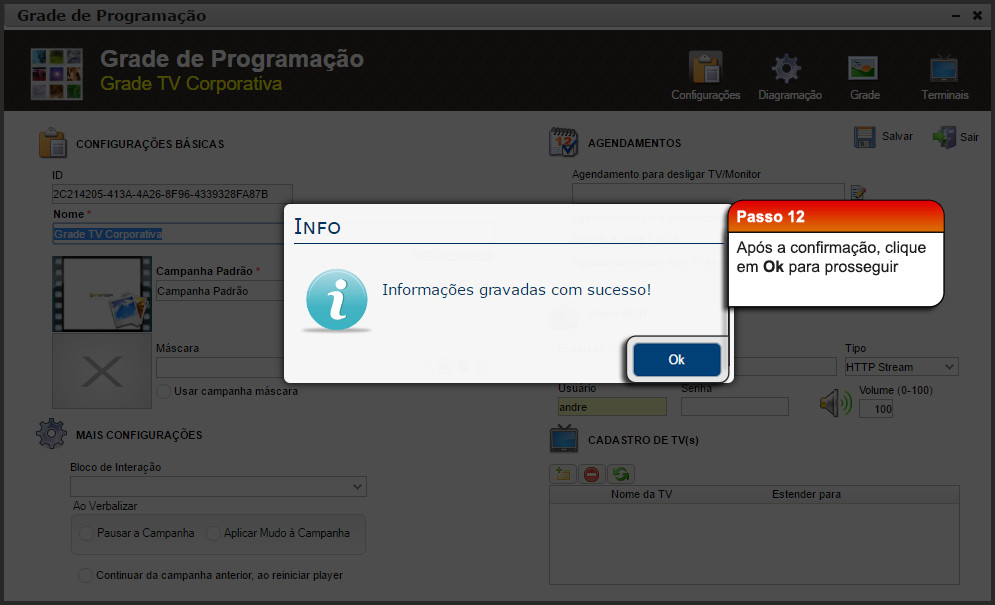Screen dimensions: 995x605
Task: Switch to the Grade section
Action: tap(863, 70)
